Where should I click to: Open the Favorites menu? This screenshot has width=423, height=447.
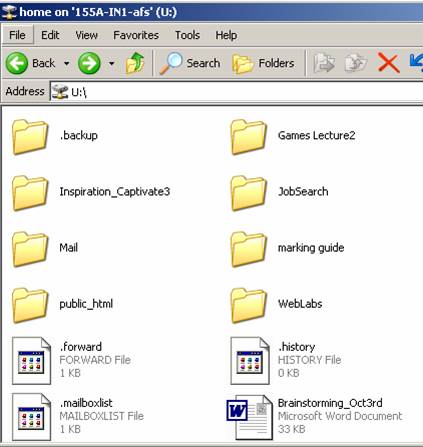[x=136, y=35]
